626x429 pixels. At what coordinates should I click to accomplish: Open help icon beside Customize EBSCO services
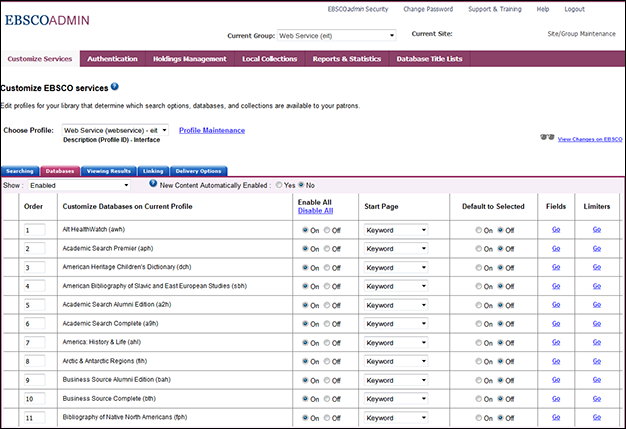click(x=115, y=86)
